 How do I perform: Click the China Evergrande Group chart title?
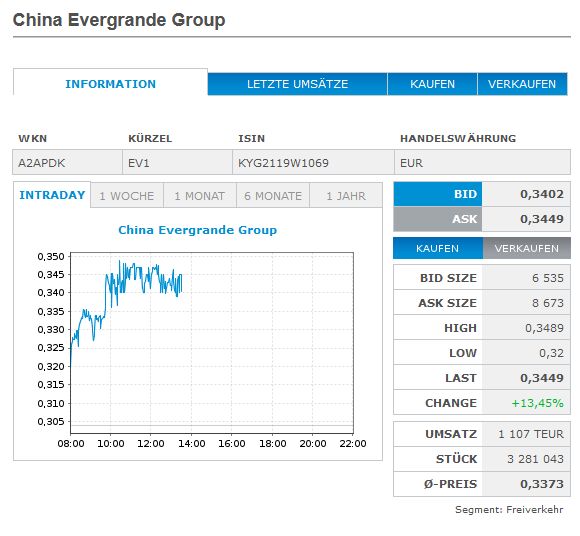tap(198, 230)
